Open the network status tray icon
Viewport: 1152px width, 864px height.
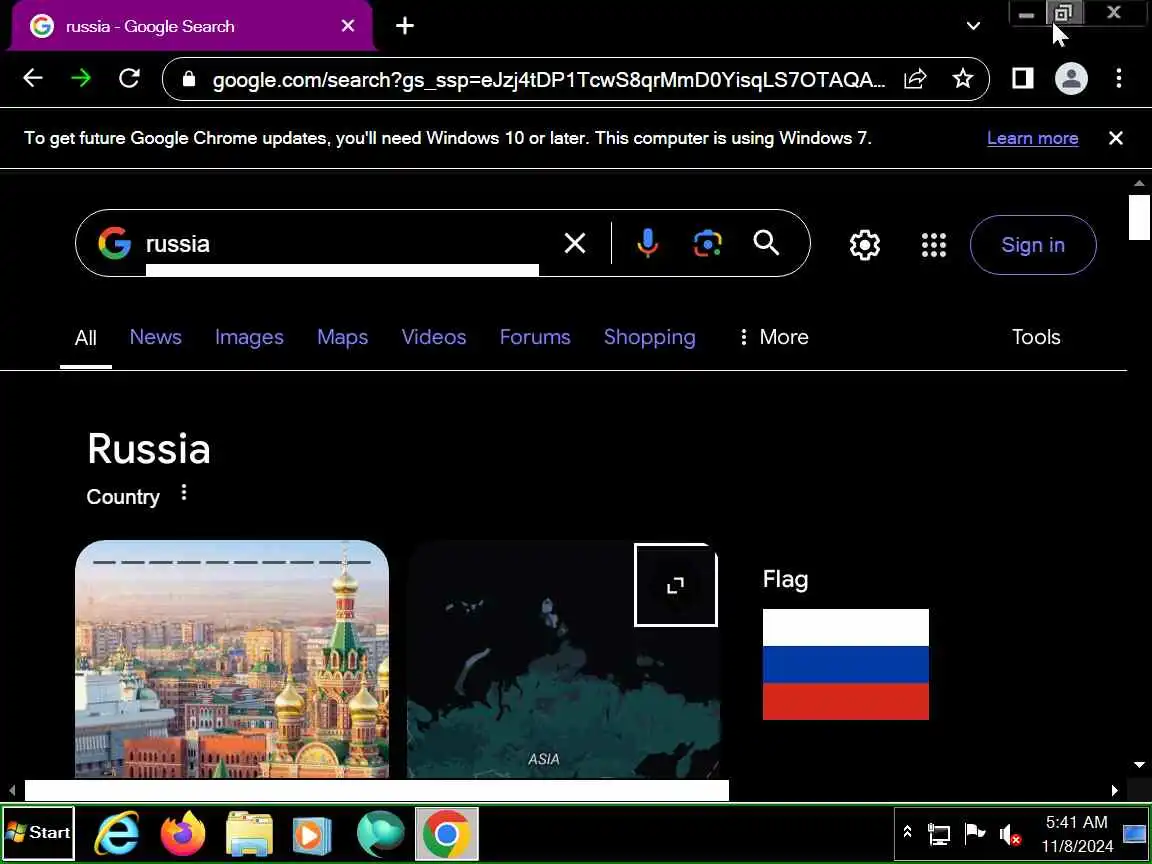pos(939,834)
